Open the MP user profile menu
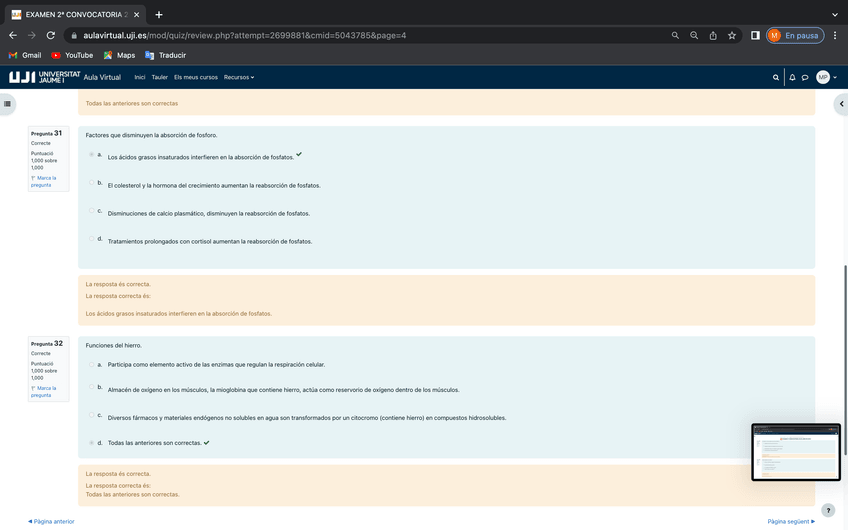The height and width of the screenshot is (530, 848). [823, 77]
